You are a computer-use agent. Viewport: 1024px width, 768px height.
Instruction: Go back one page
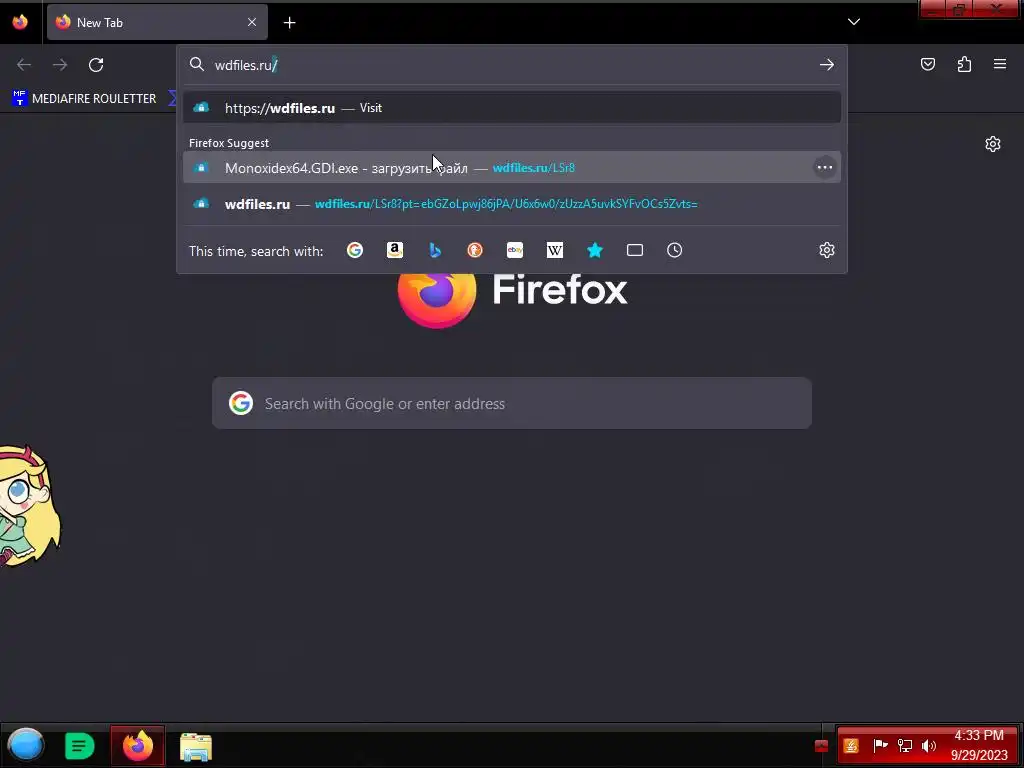pyautogui.click(x=24, y=65)
